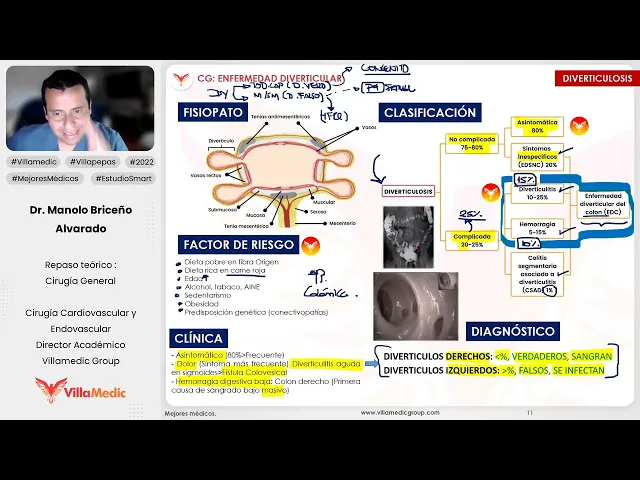Click the VillaMedic logo in the left panel
640x480 pixels.
pyautogui.click(x=80, y=391)
